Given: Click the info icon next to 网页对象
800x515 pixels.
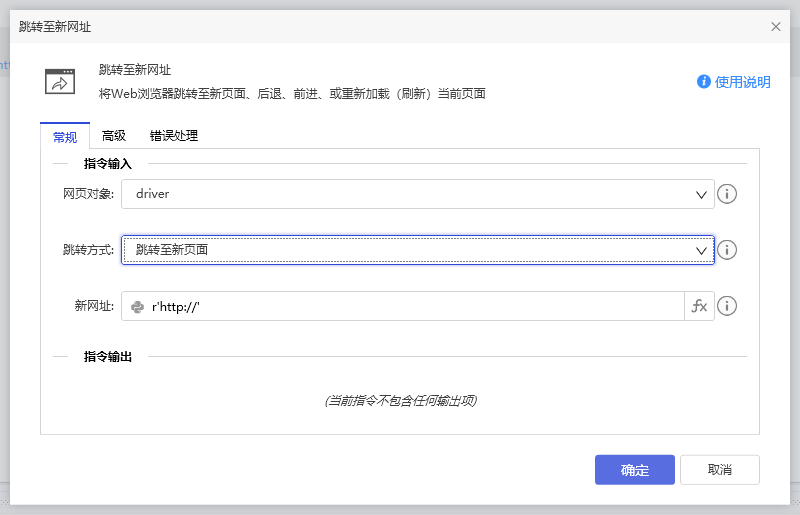Looking at the screenshot, I should (x=728, y=194).
